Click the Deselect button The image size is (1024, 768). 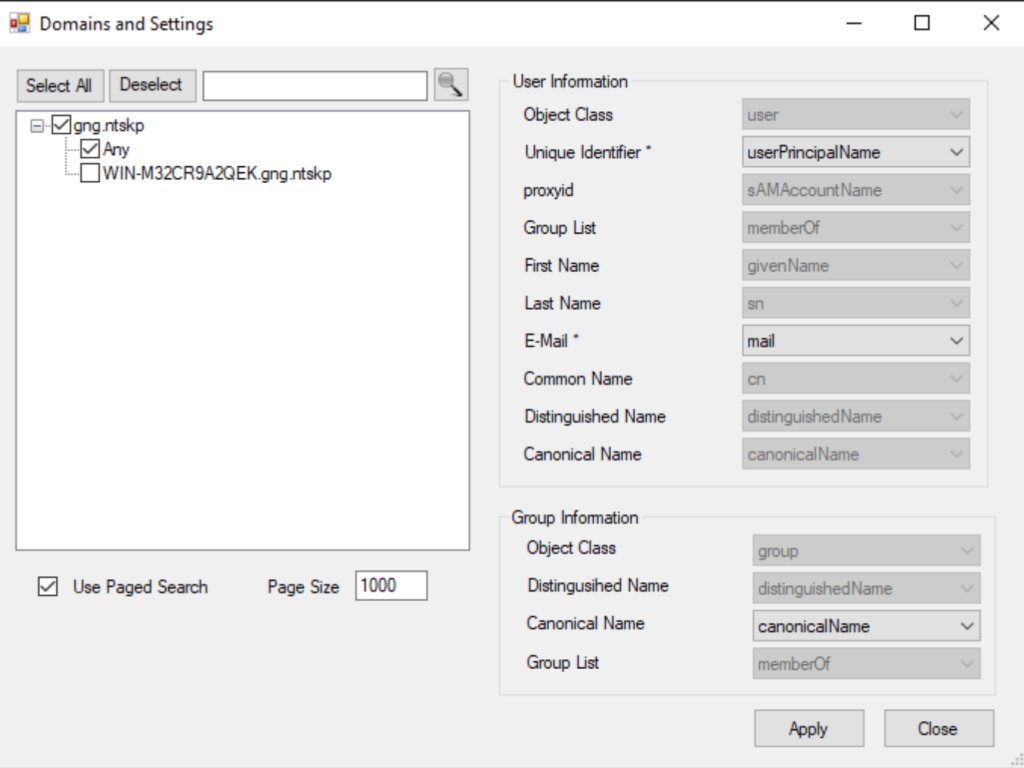pyautogui.click(x=152, y=86)
